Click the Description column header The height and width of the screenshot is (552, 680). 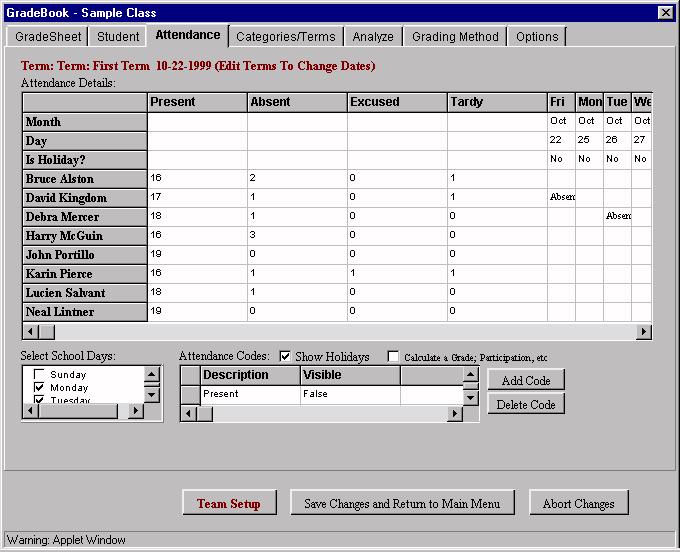pos(250,375)
